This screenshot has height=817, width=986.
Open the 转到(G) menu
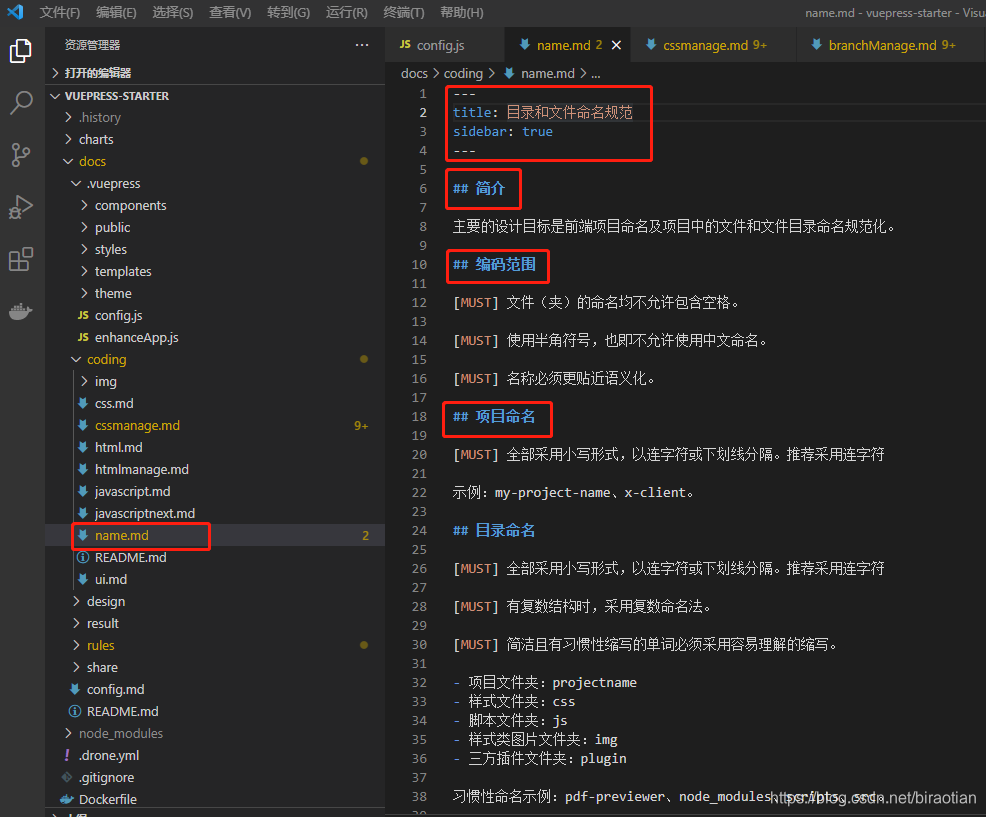click(x=289, y=13)
